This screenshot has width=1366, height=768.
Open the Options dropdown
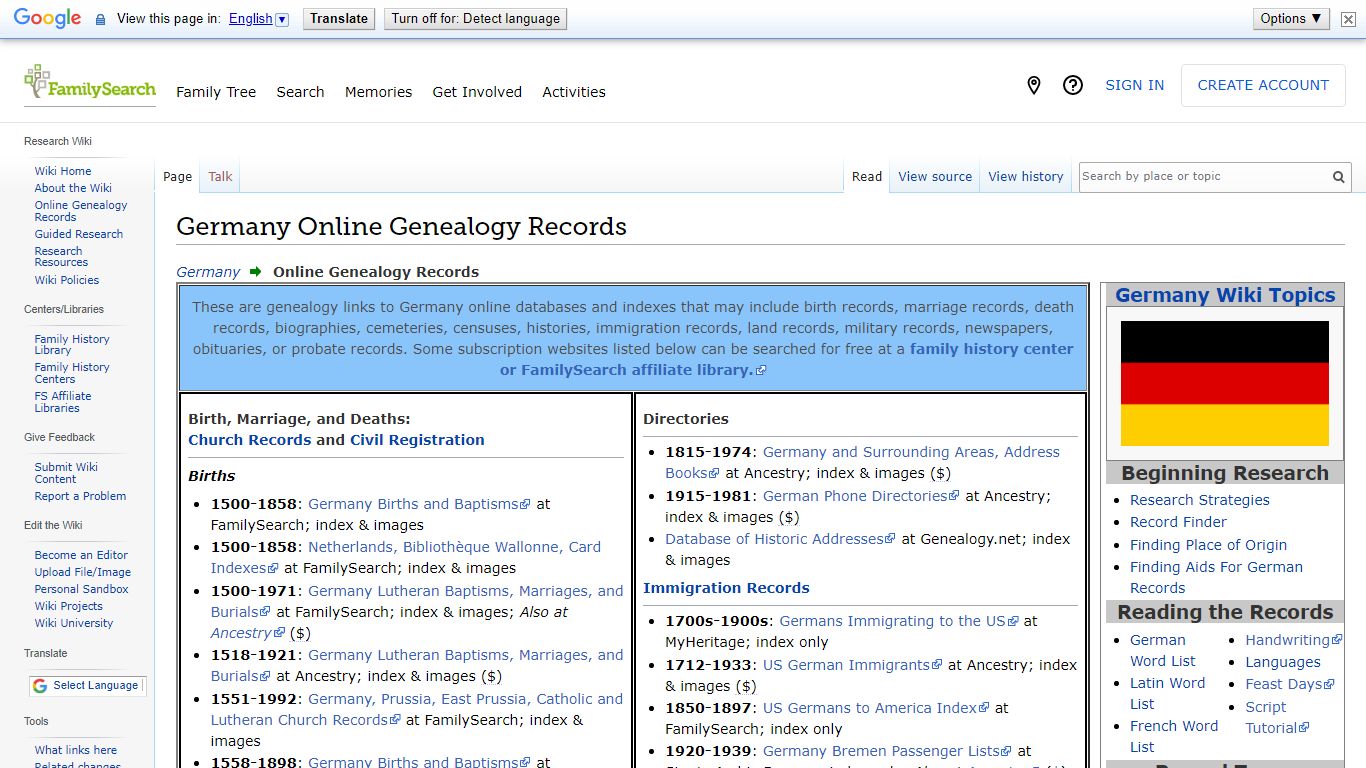point(1291,19)
